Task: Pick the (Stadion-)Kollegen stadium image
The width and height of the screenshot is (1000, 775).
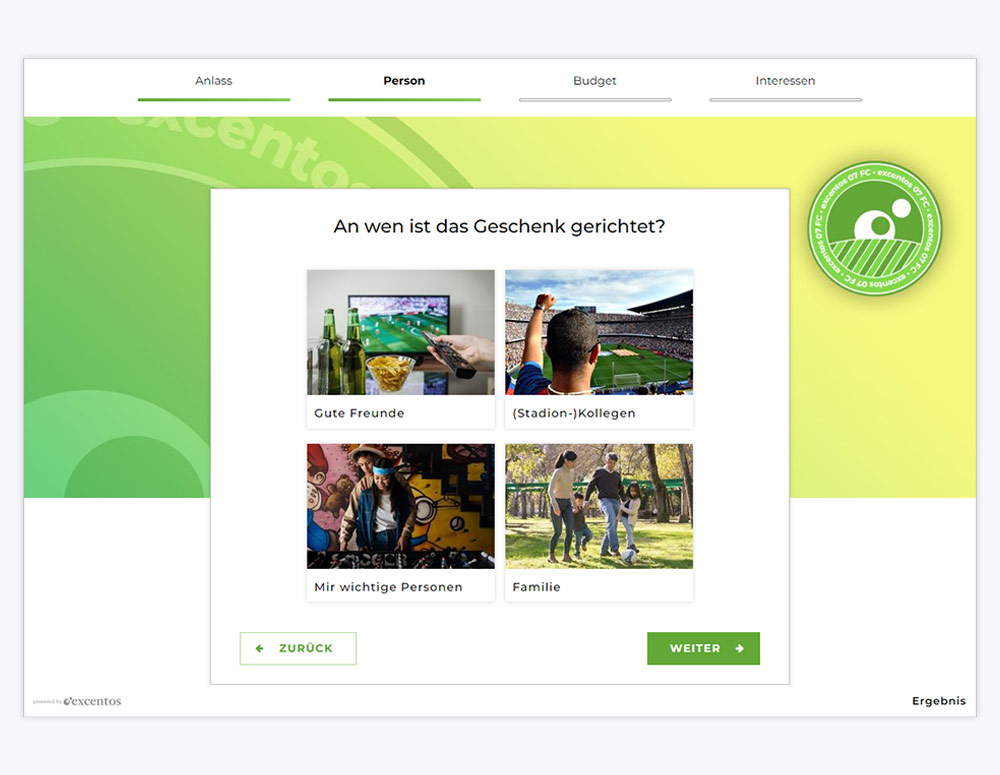Action: [599, 332]
